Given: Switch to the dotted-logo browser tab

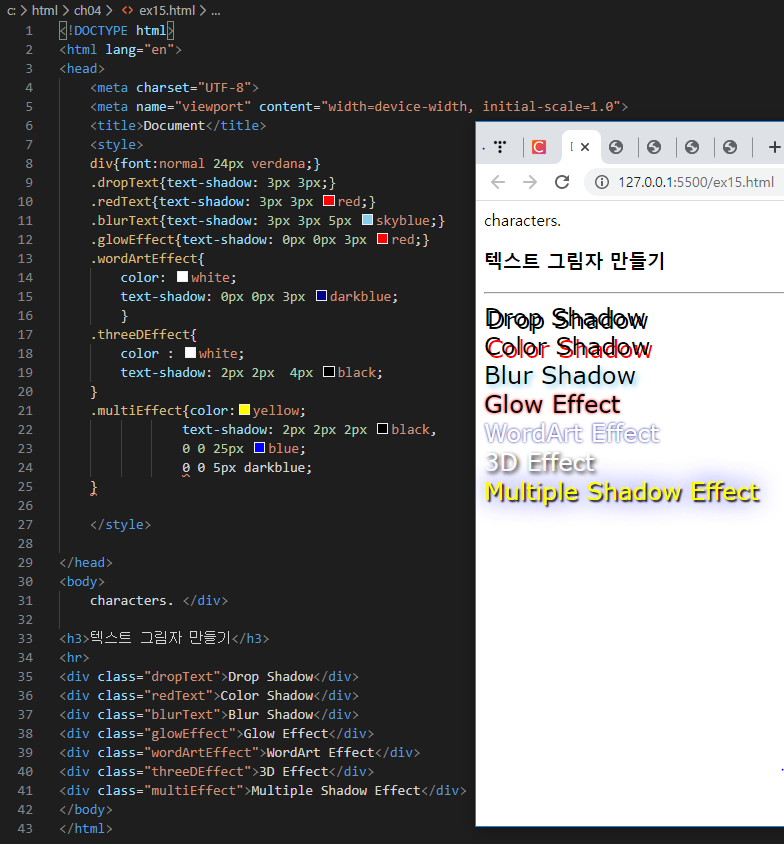Looking at the screenshot, I should click(x=500, y=147).
